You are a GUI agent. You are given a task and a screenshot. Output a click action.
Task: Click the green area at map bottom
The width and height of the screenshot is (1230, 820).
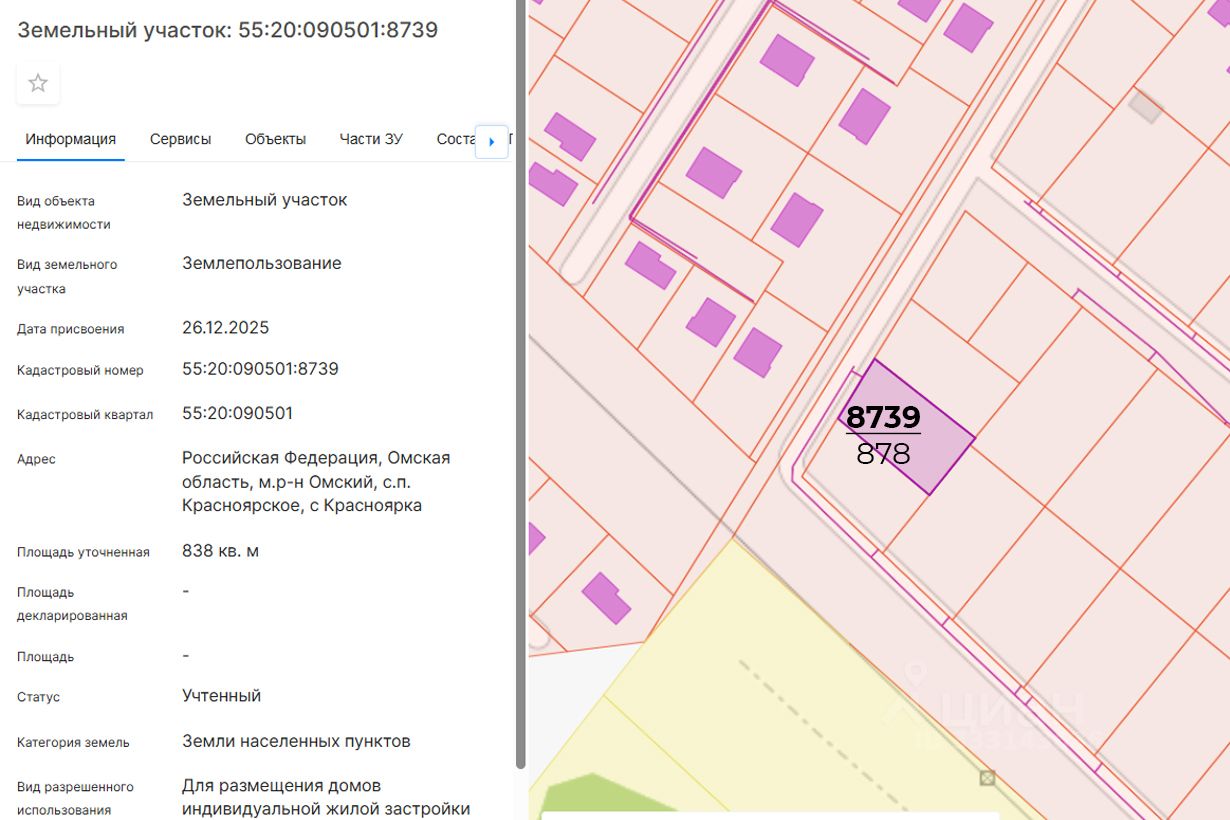click(x=610, y=796)
